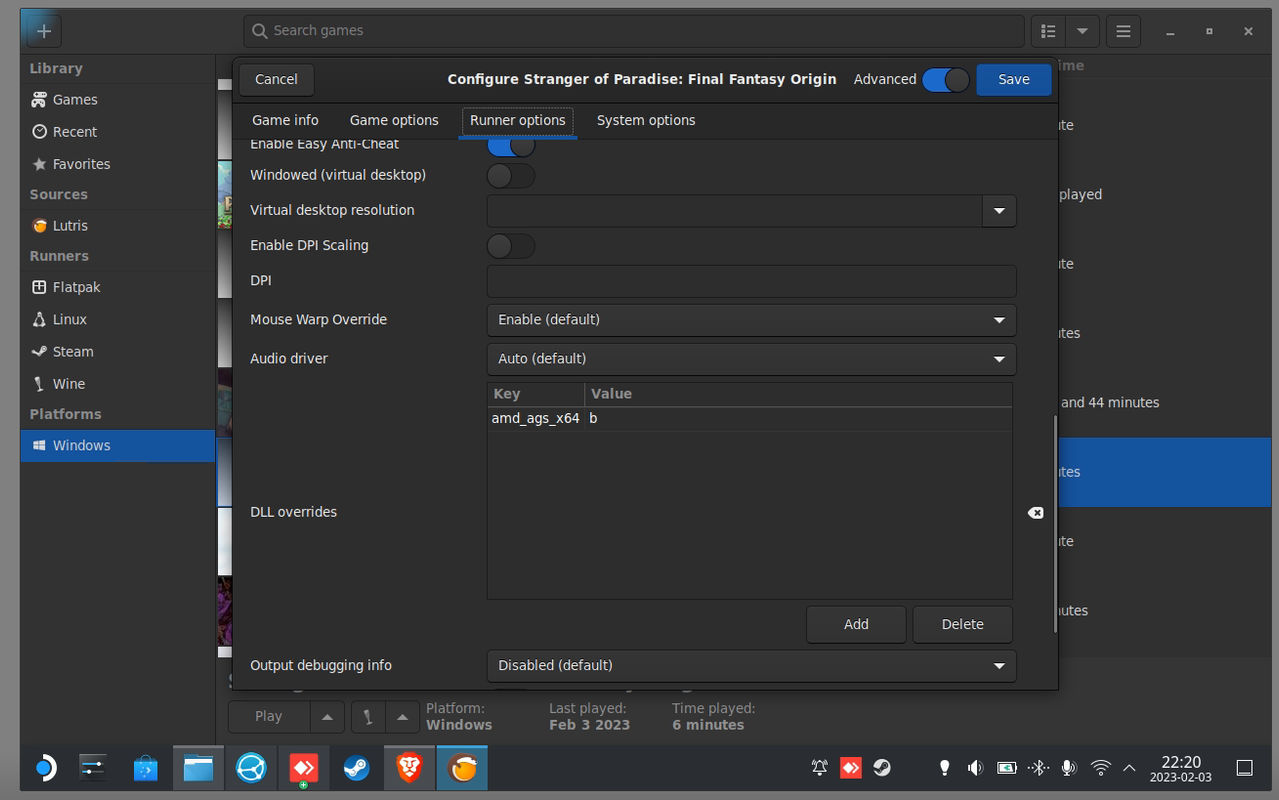Open Bluetooth tray icon
The height and width of the screenshot is (800, 1279).
(x=1038, y=768)
